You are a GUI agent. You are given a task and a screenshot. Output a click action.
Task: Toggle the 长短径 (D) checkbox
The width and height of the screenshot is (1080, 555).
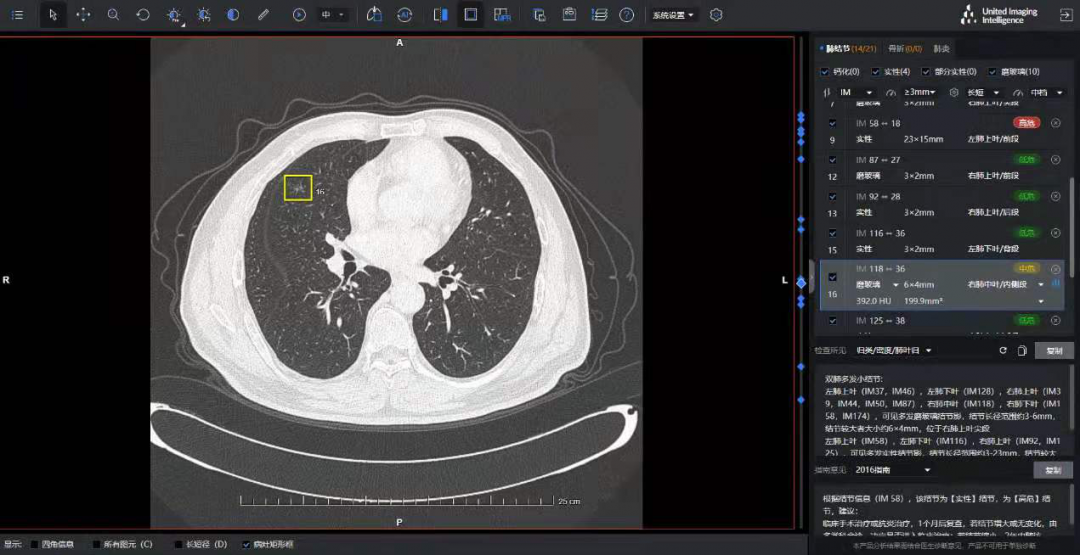[178, 545]
